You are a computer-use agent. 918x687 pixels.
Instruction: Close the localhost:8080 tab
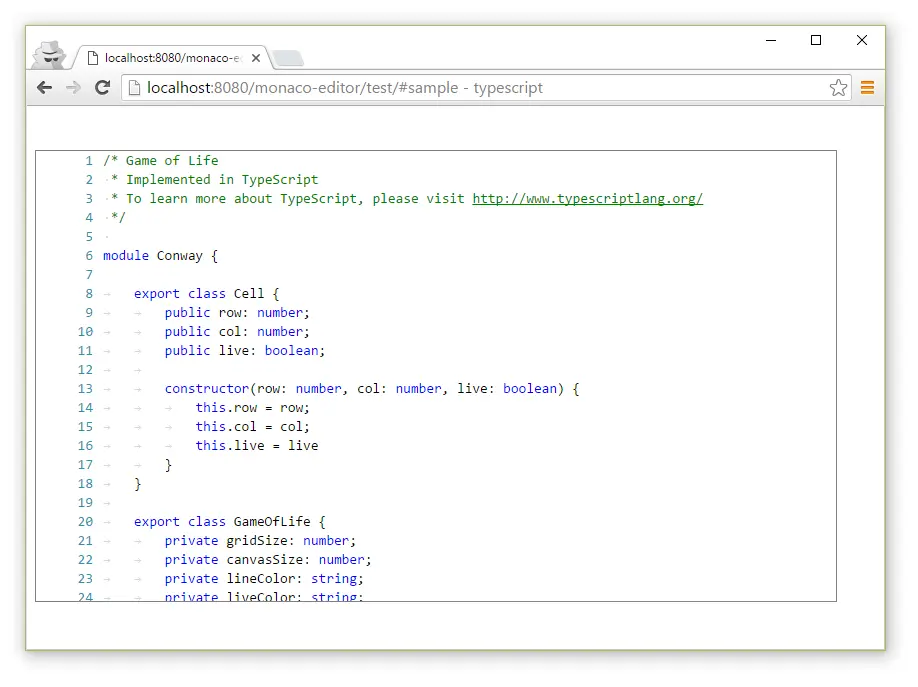pos(256,58)
